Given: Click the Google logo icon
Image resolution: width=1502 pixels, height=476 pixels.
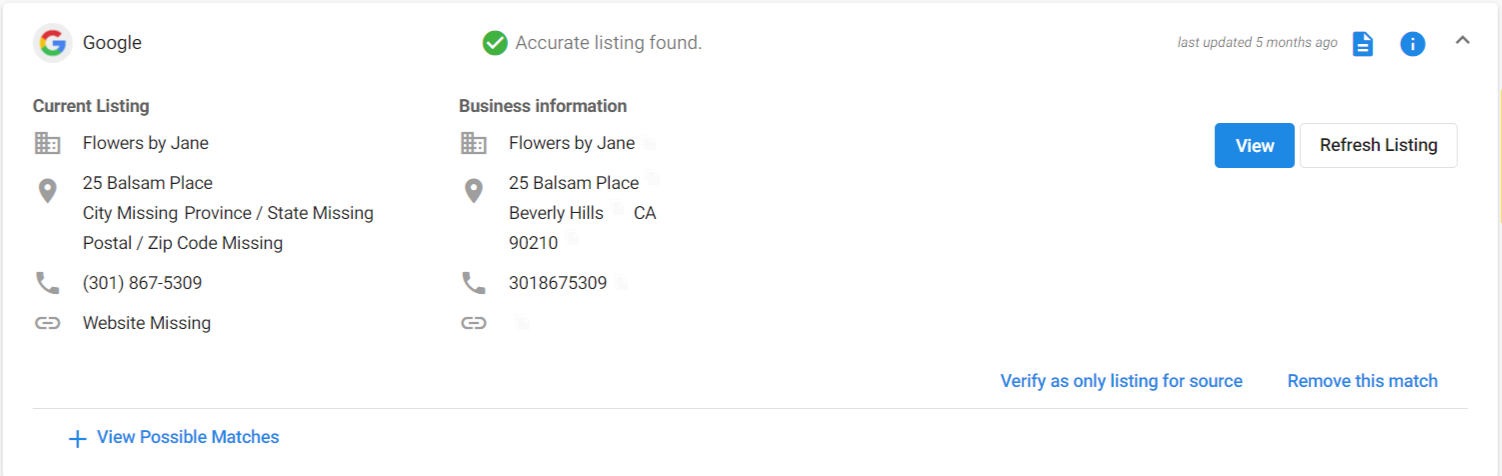Looking at the screenshot, I should 52,43.
